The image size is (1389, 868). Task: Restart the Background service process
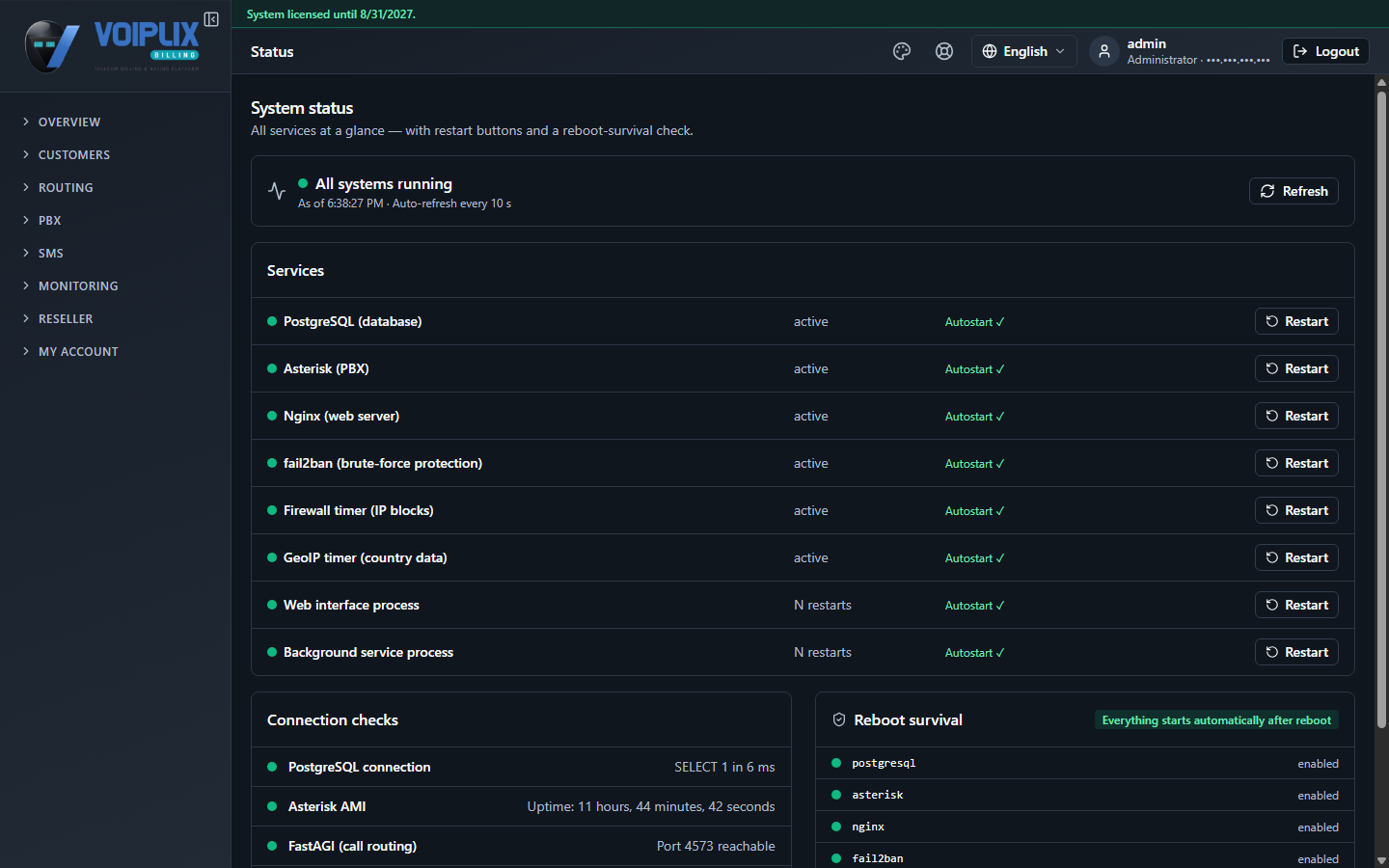[1296, 652]
